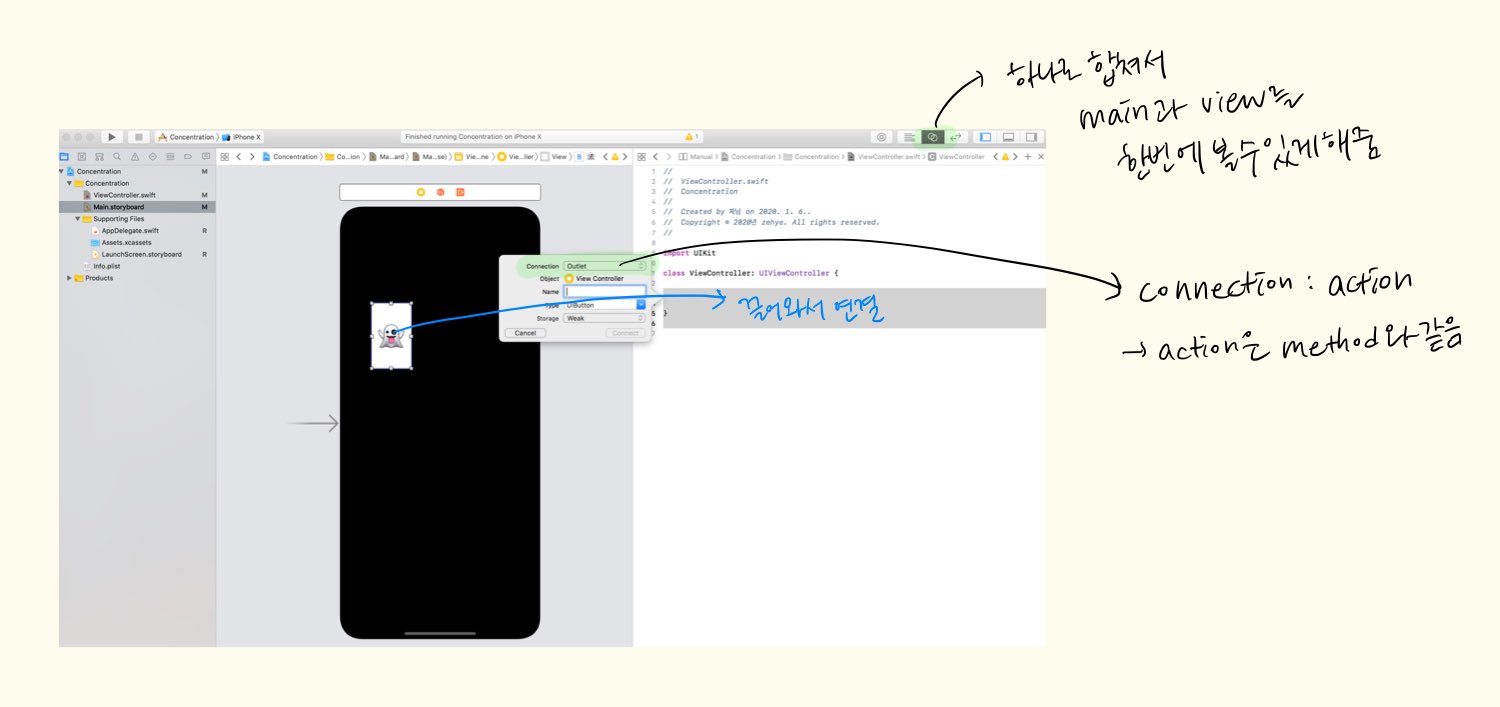This screenshot has width=1500, height=707.
Task: Open the Find navigator magnifier icon
Action: coord(117,157)
